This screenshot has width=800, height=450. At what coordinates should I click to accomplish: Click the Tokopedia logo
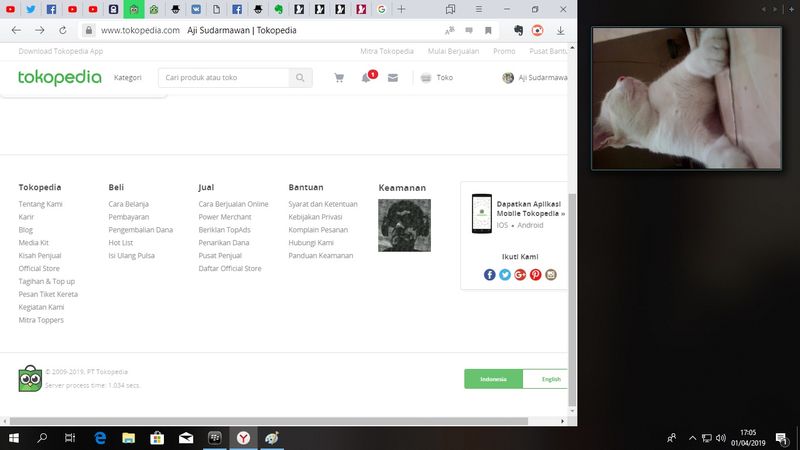pos(60,78)
